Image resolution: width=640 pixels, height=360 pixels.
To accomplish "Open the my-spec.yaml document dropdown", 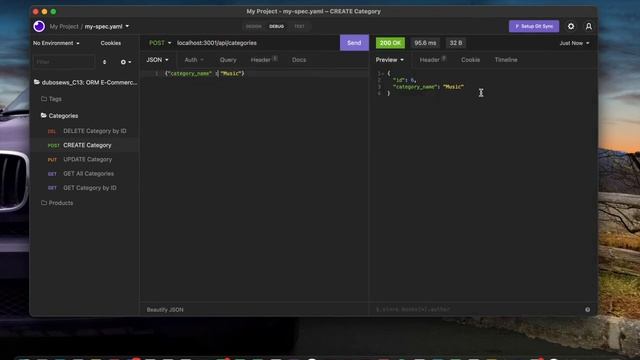I will pyautogui.click(x=107, y=27).
